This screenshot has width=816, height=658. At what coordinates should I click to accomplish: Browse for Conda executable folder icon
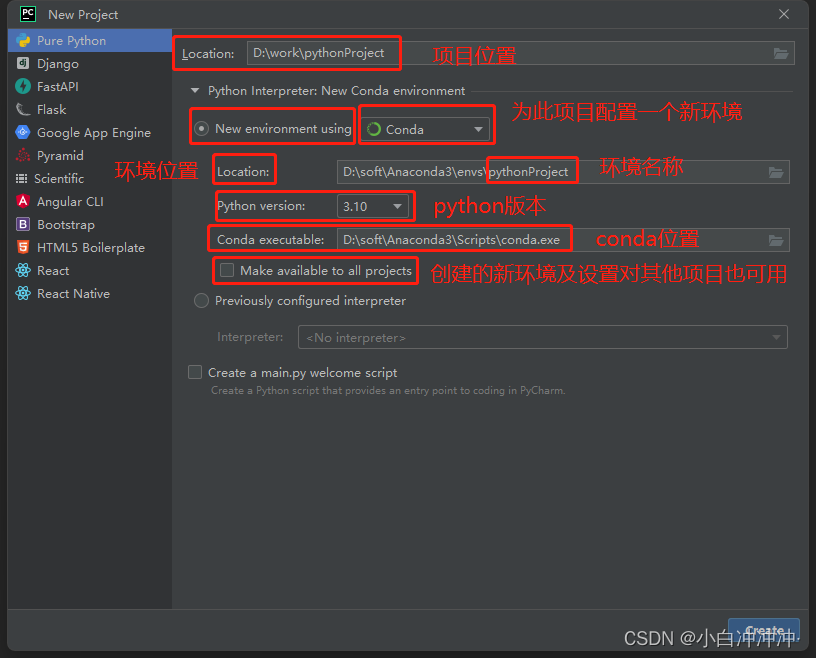pyautogui.click(x=776, y=240)
